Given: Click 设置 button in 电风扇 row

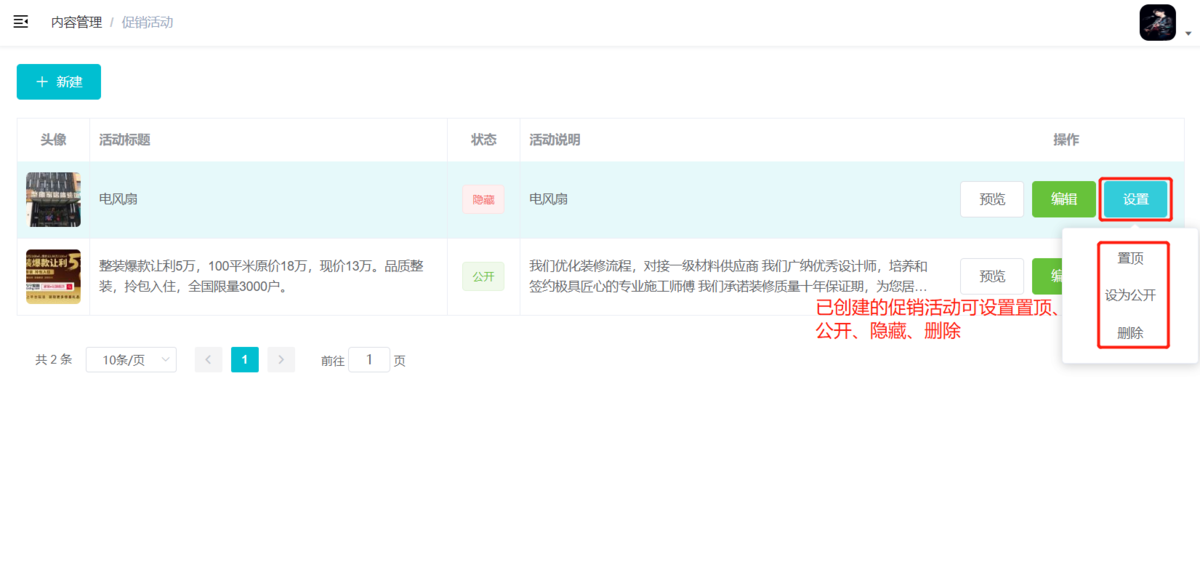Looking at the screenshot, I should [x=1136, y=199].
